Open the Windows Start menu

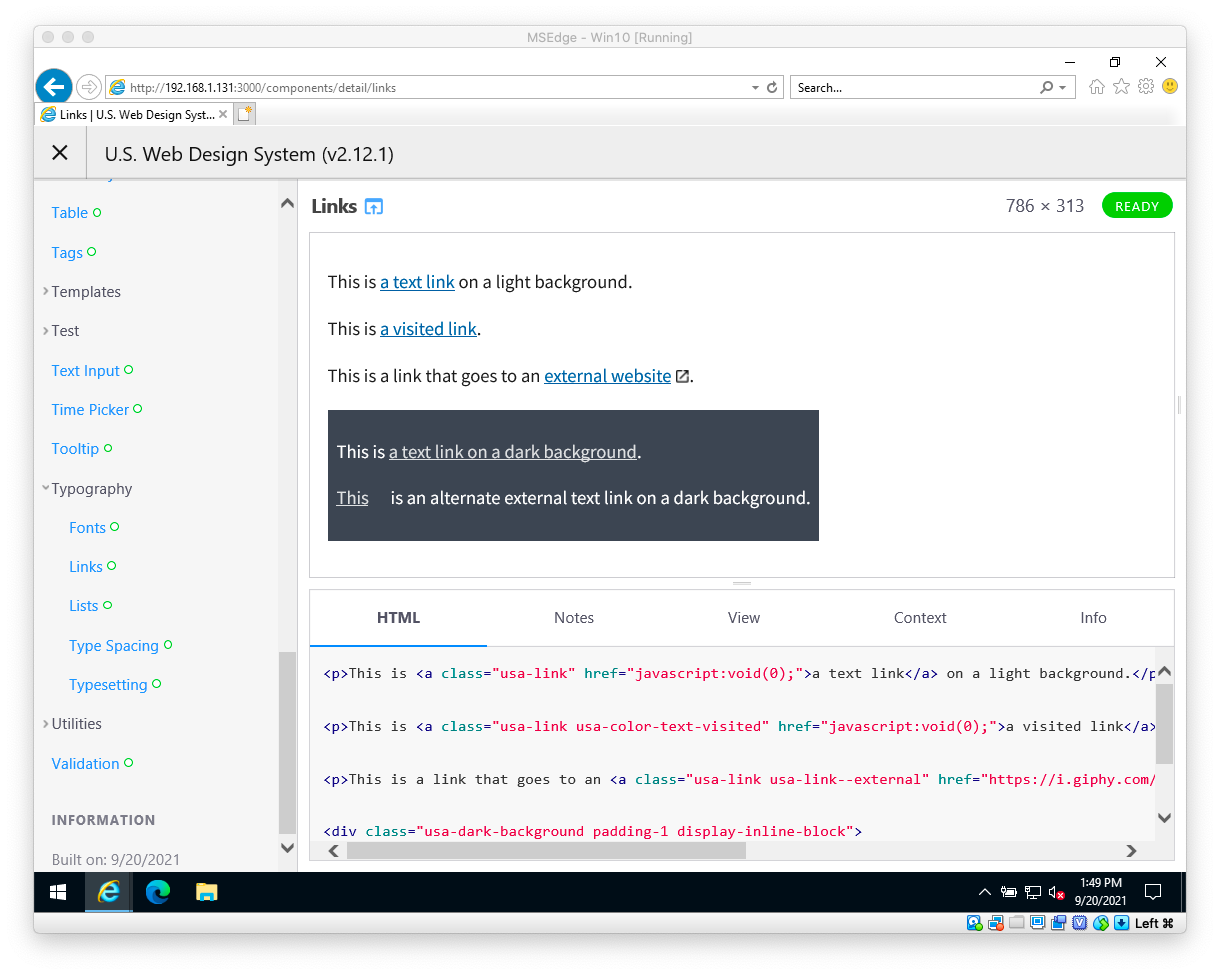58,892
